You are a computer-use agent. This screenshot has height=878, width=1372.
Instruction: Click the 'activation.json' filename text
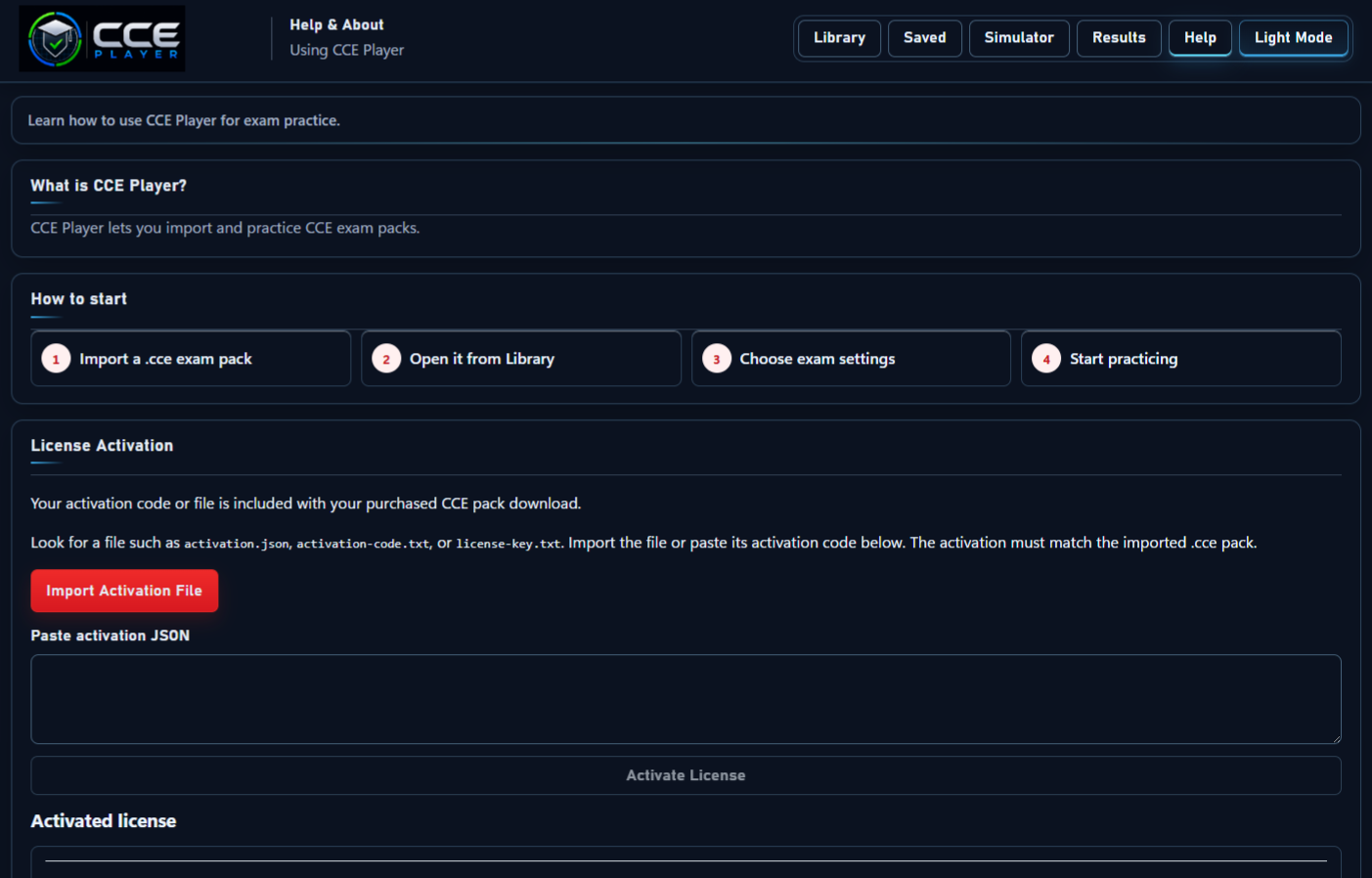pyautogui.click(x=237, y=544)
